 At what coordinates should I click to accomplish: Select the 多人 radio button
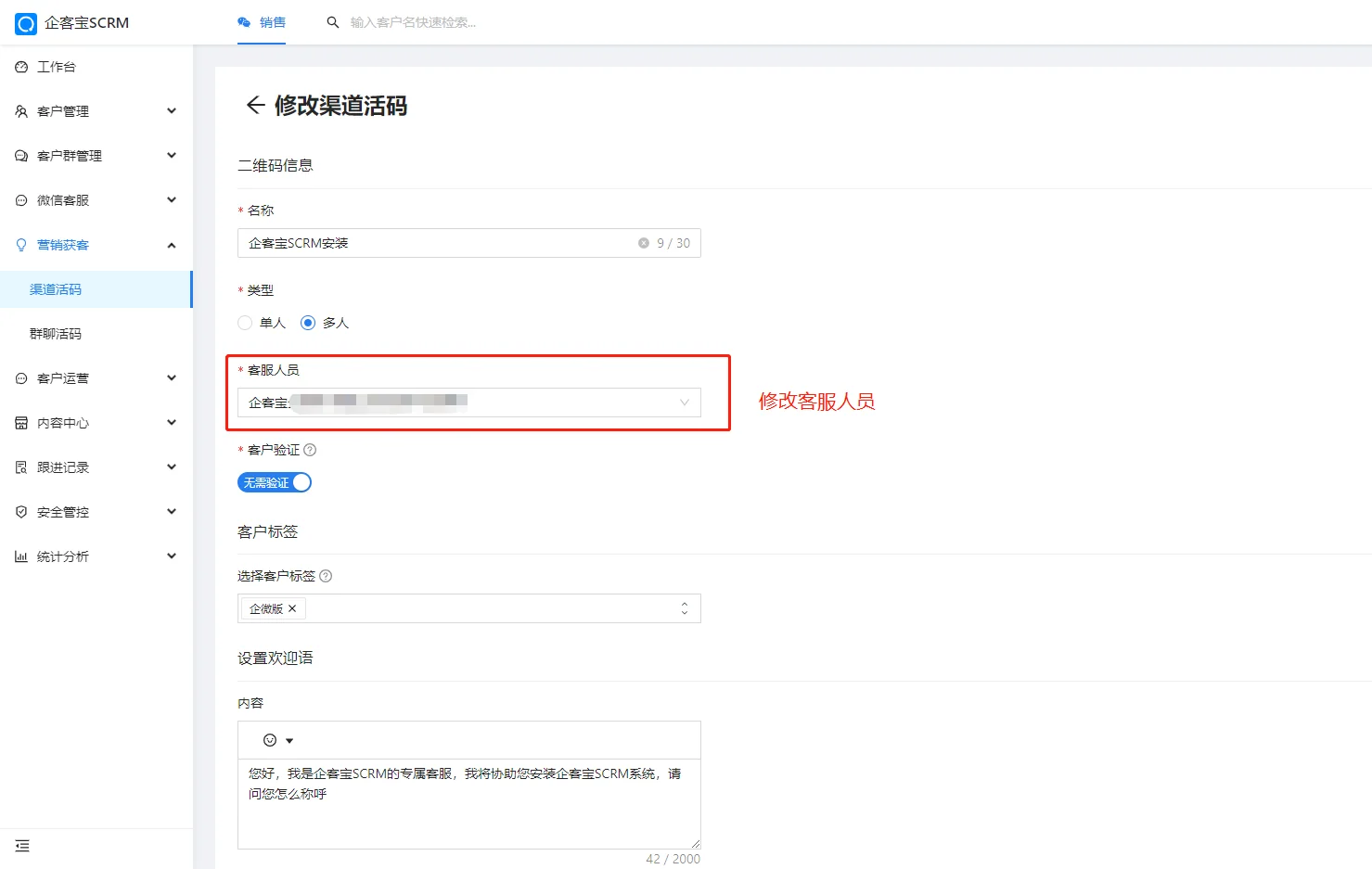click(308, 323)
